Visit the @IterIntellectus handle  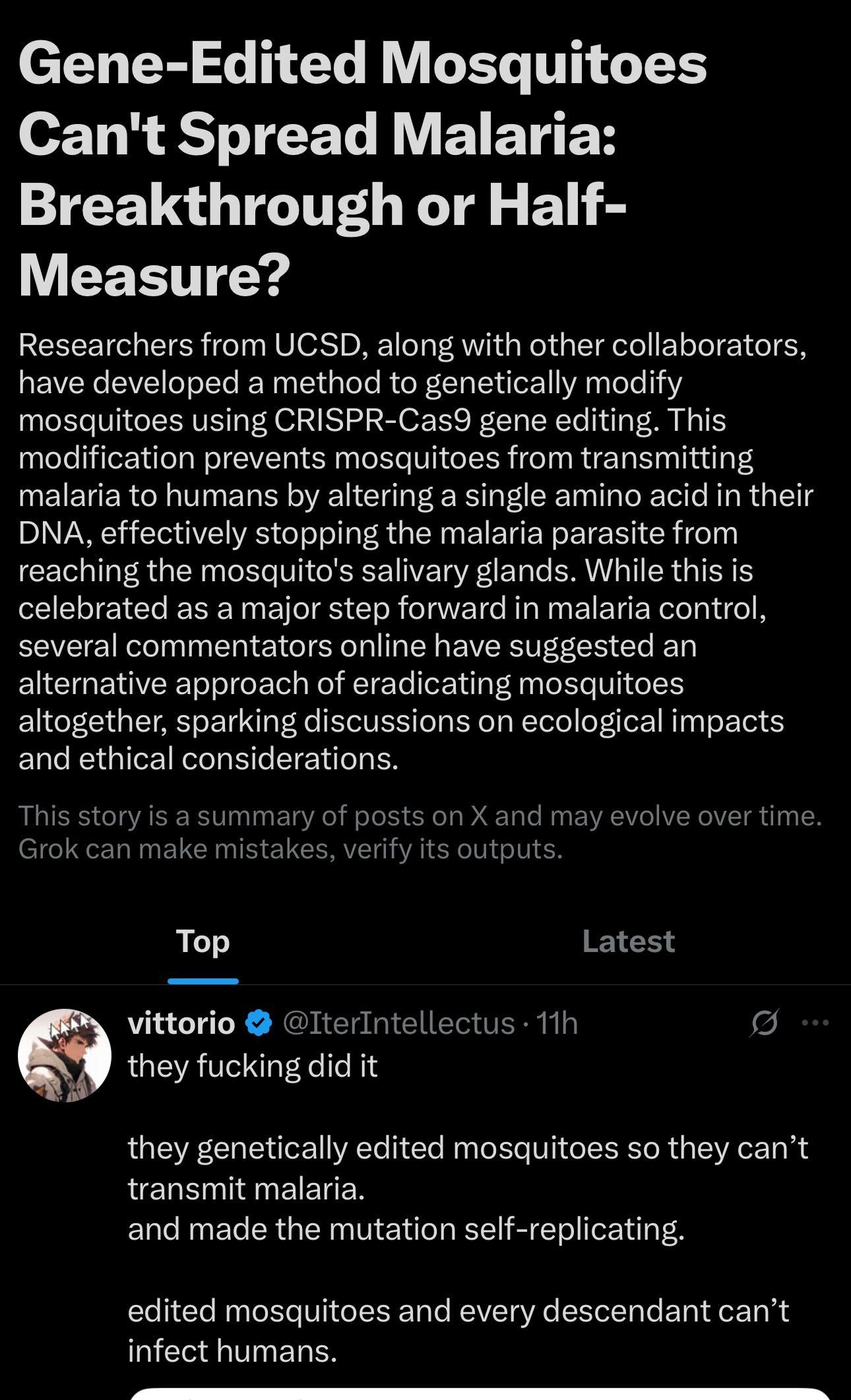398,1024
